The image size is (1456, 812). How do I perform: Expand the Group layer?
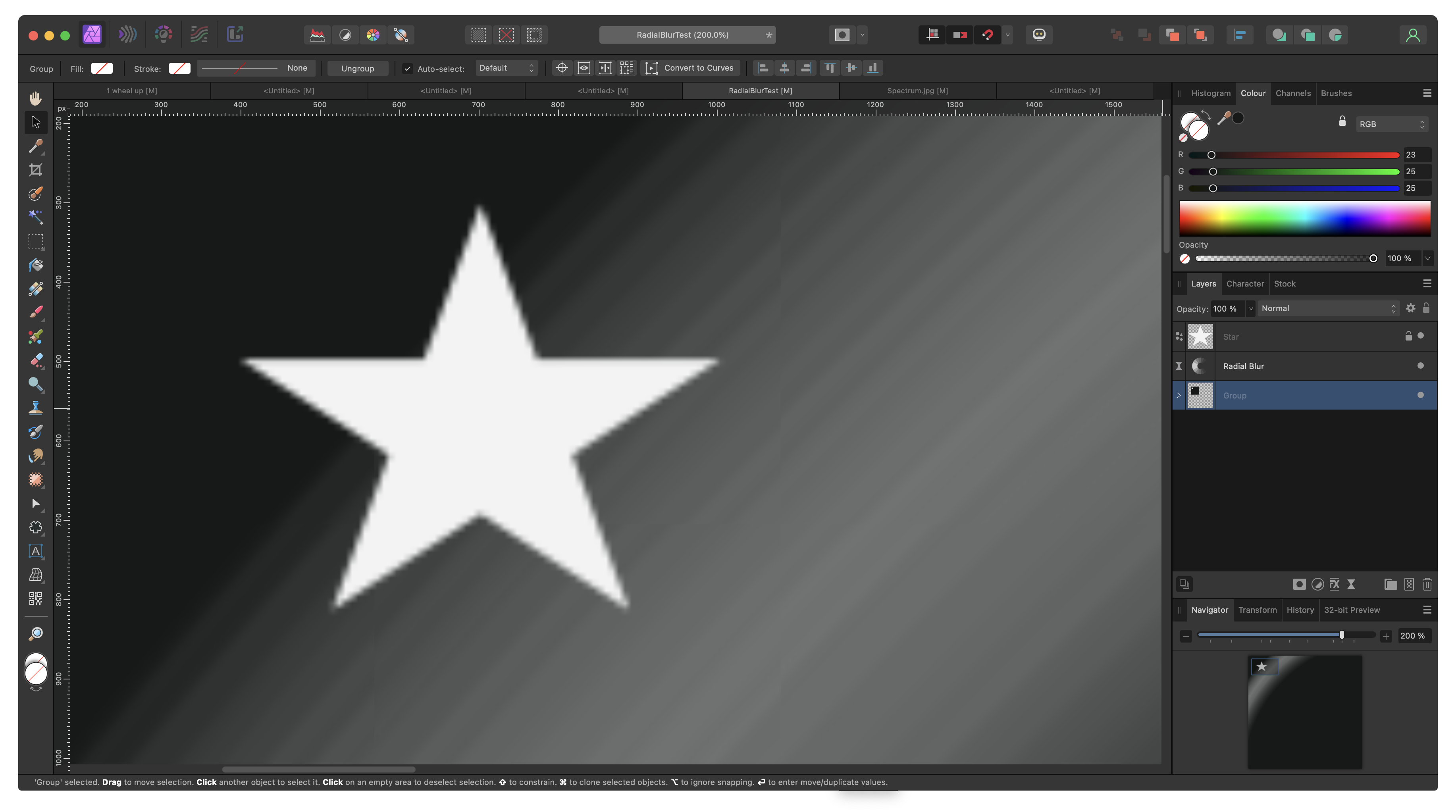coord(1179,395)
